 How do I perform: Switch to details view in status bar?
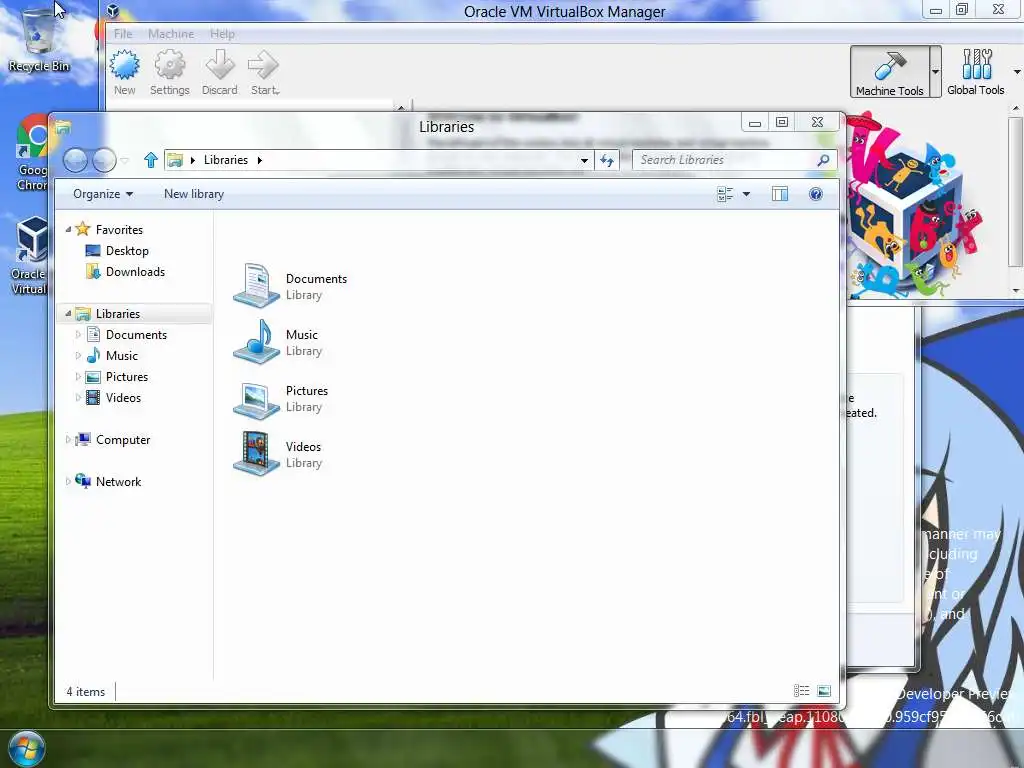(x=801, y=691)
